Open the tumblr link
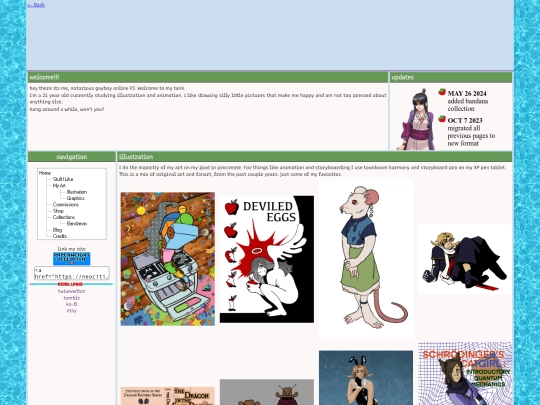540x405 pixels. click(72, 298)
